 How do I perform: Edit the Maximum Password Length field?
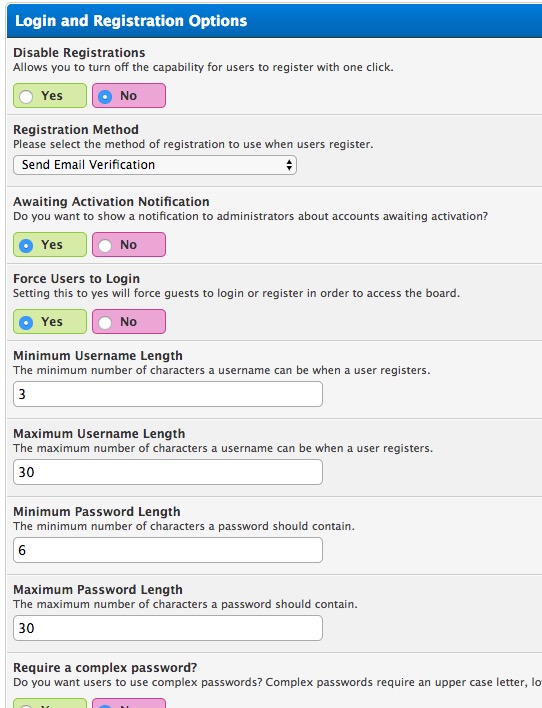[x=168, y=628]
